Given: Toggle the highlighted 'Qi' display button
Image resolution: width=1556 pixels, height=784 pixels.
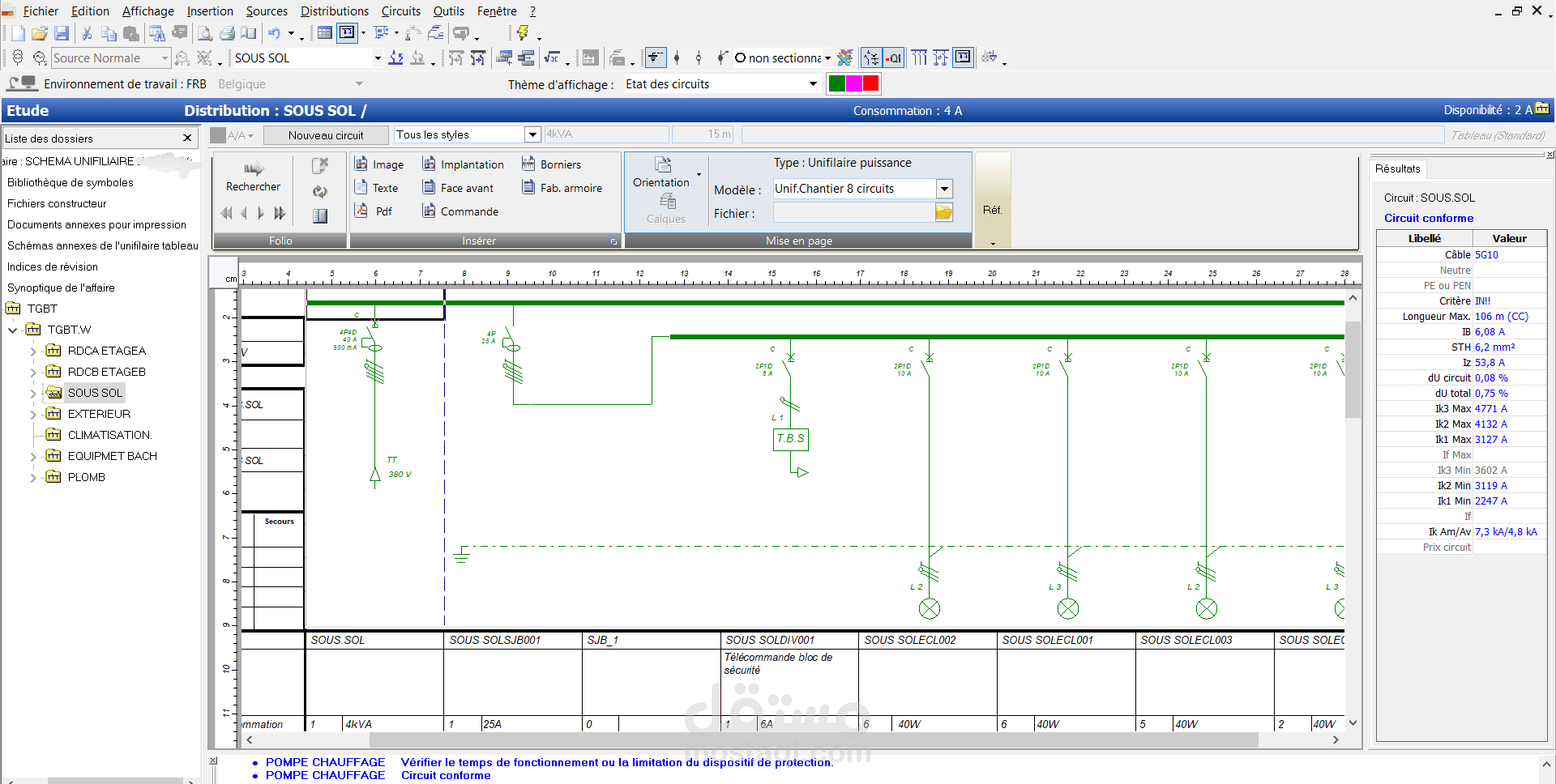Looking at the screenshot, I should click(x=893, y=58).
